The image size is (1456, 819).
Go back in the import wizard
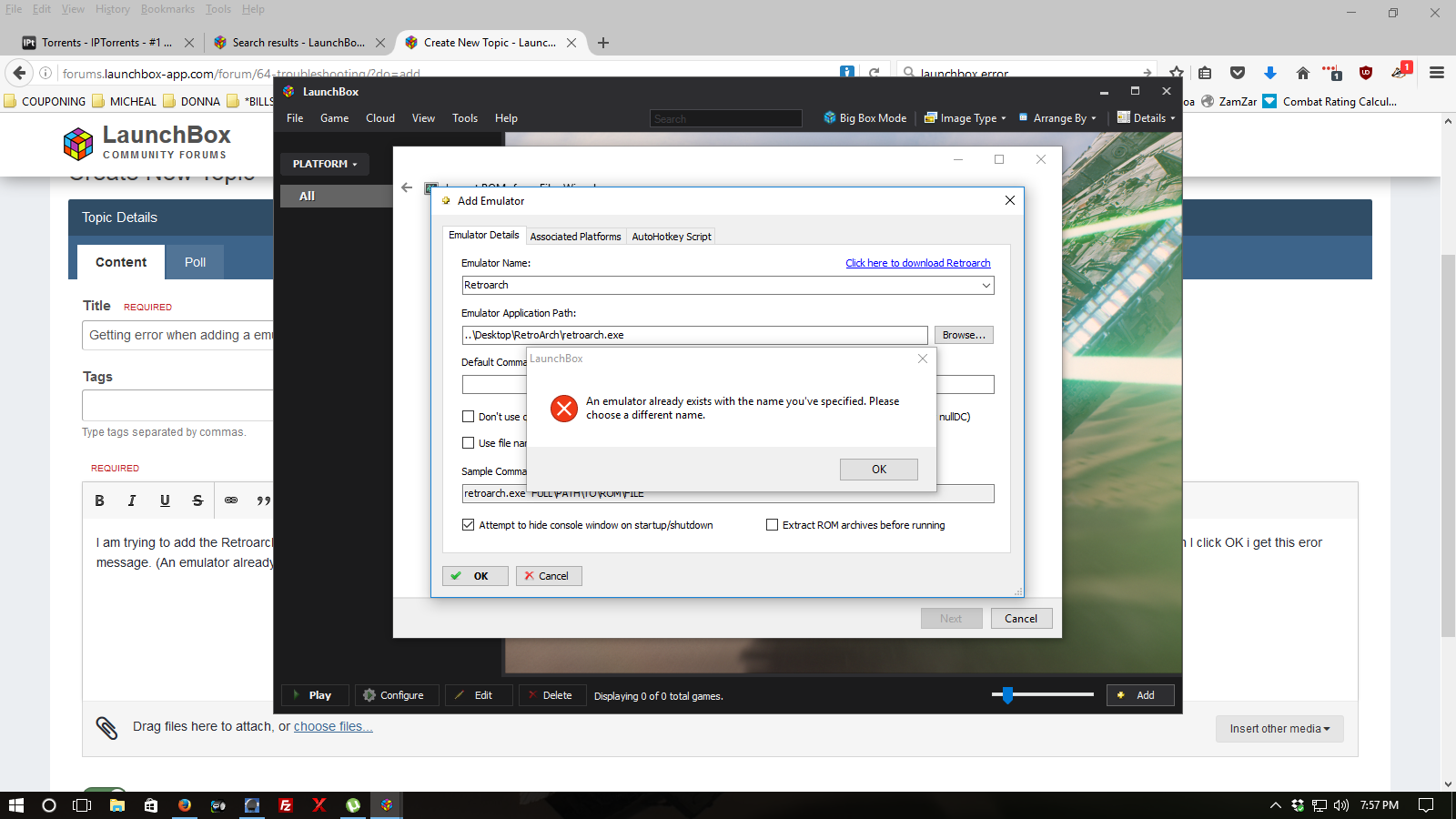coord(407,187)
